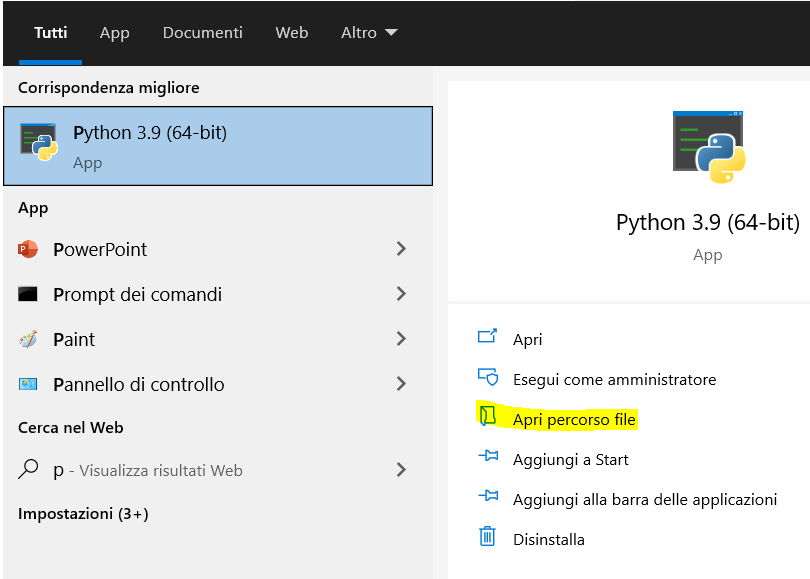Click the Paint application icon
The height and width of the screenshot is (579, 810).
pyautogui.click(x=26, y=339)
